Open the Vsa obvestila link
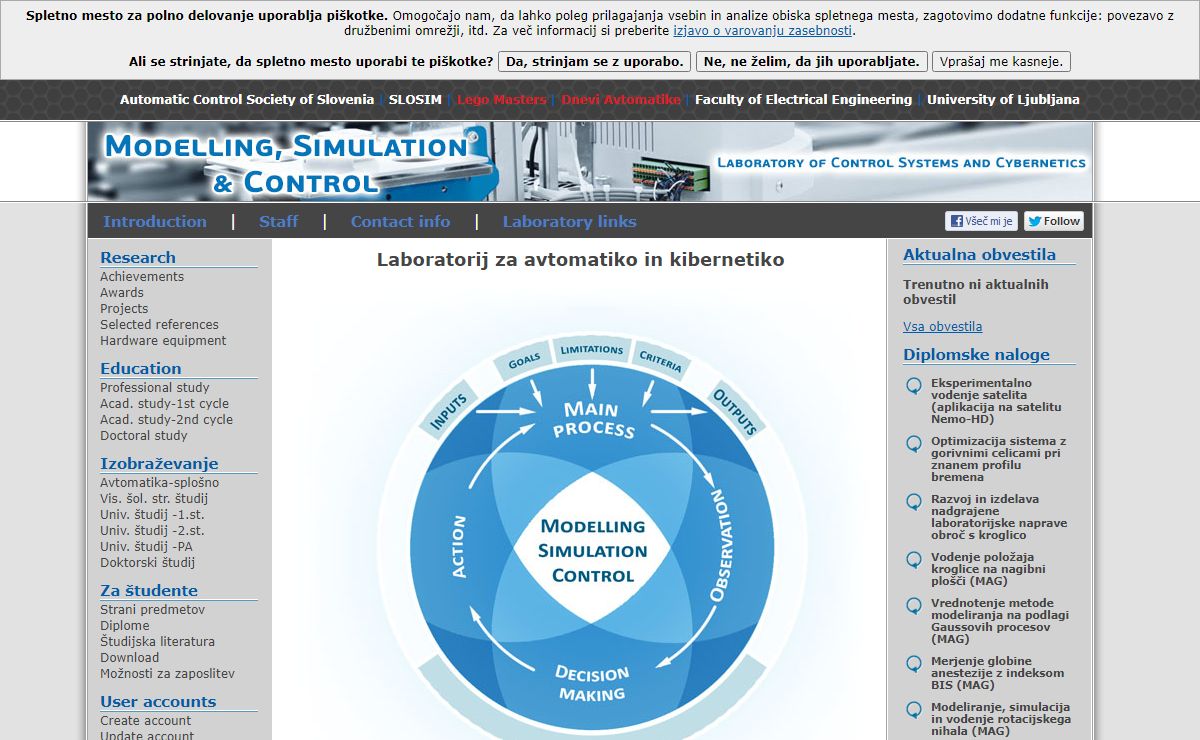Screen dimensions: 1200x740 point(942,326)
